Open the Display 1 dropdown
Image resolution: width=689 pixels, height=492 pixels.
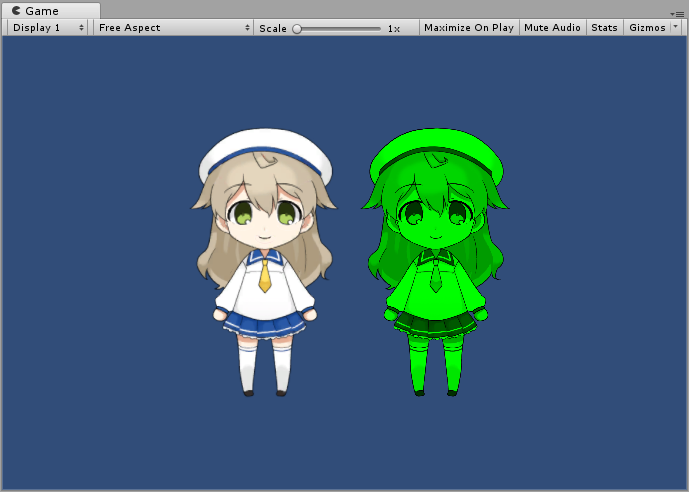(x=47, y=28)
